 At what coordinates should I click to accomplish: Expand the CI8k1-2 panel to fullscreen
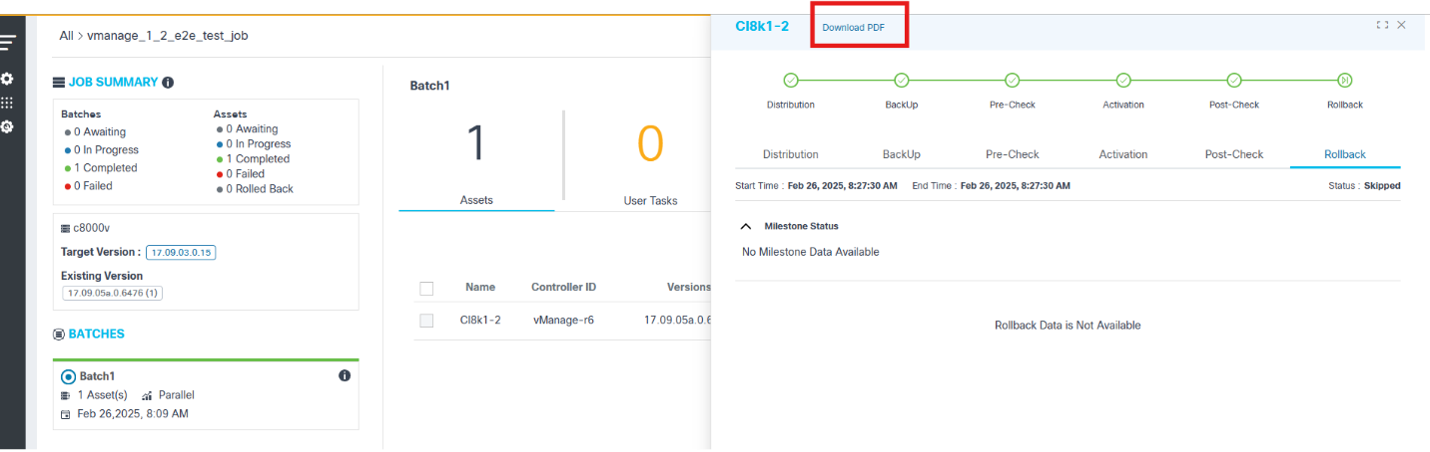point(1382,25)
